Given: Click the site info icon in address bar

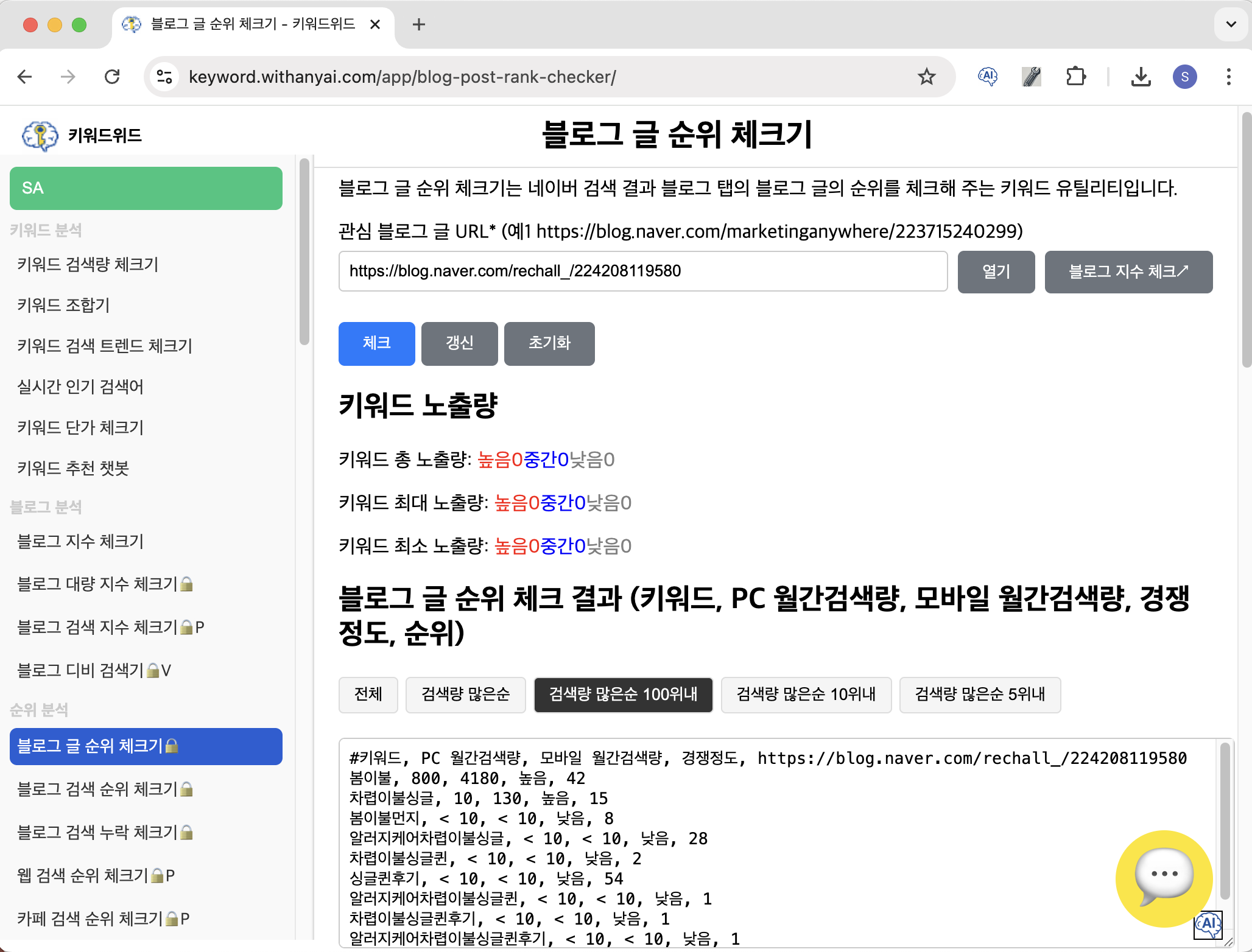Looking at the screenshot, I should [164, 77].
